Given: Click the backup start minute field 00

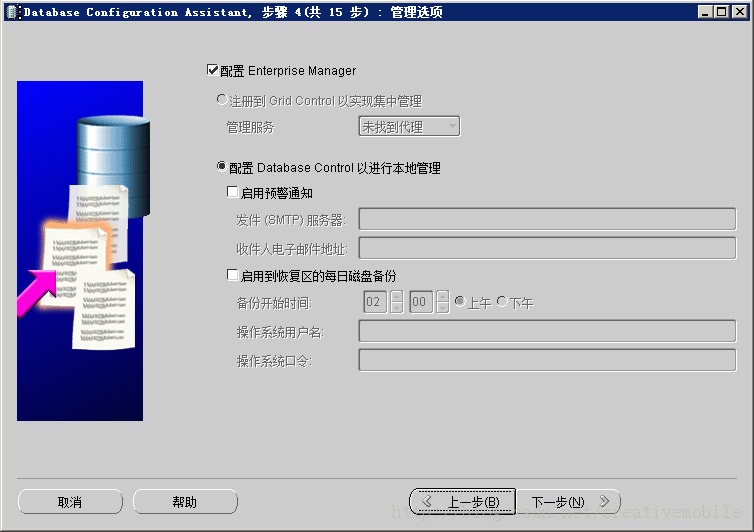Looking at the screenshot, I should (421, 302).
